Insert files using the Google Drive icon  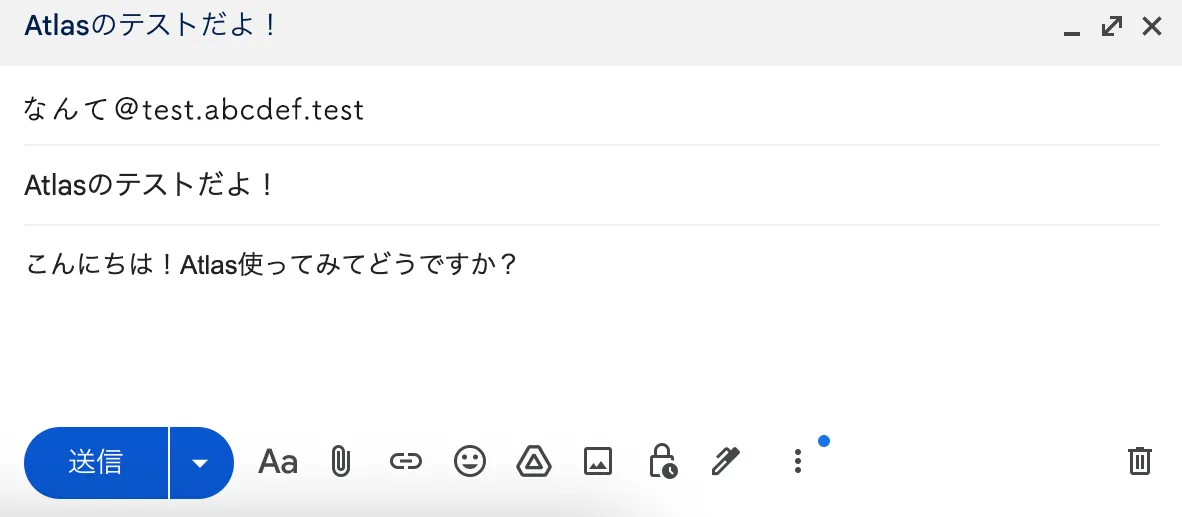[x=534, y=461]
